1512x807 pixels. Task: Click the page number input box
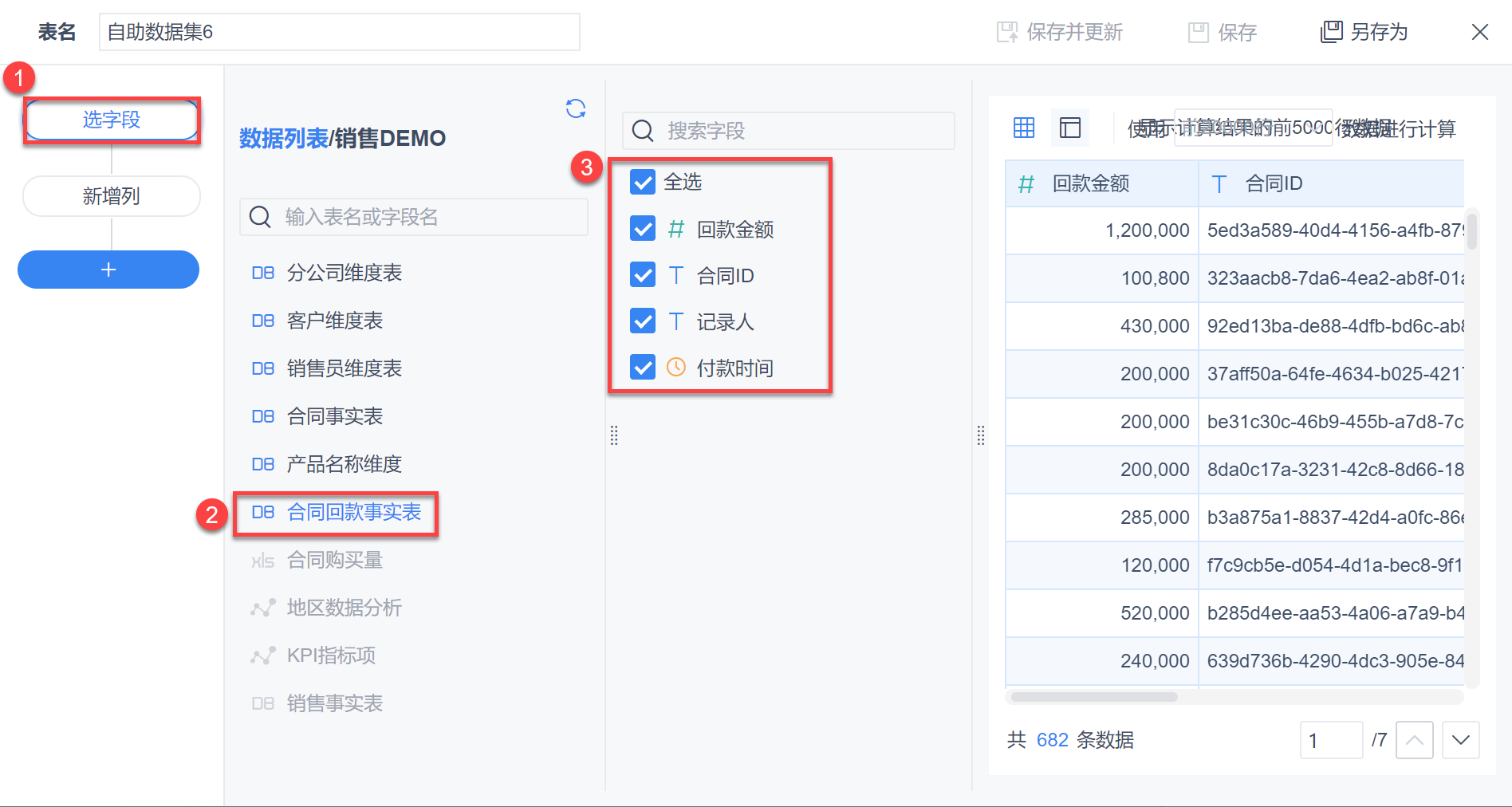(1331, 740)
